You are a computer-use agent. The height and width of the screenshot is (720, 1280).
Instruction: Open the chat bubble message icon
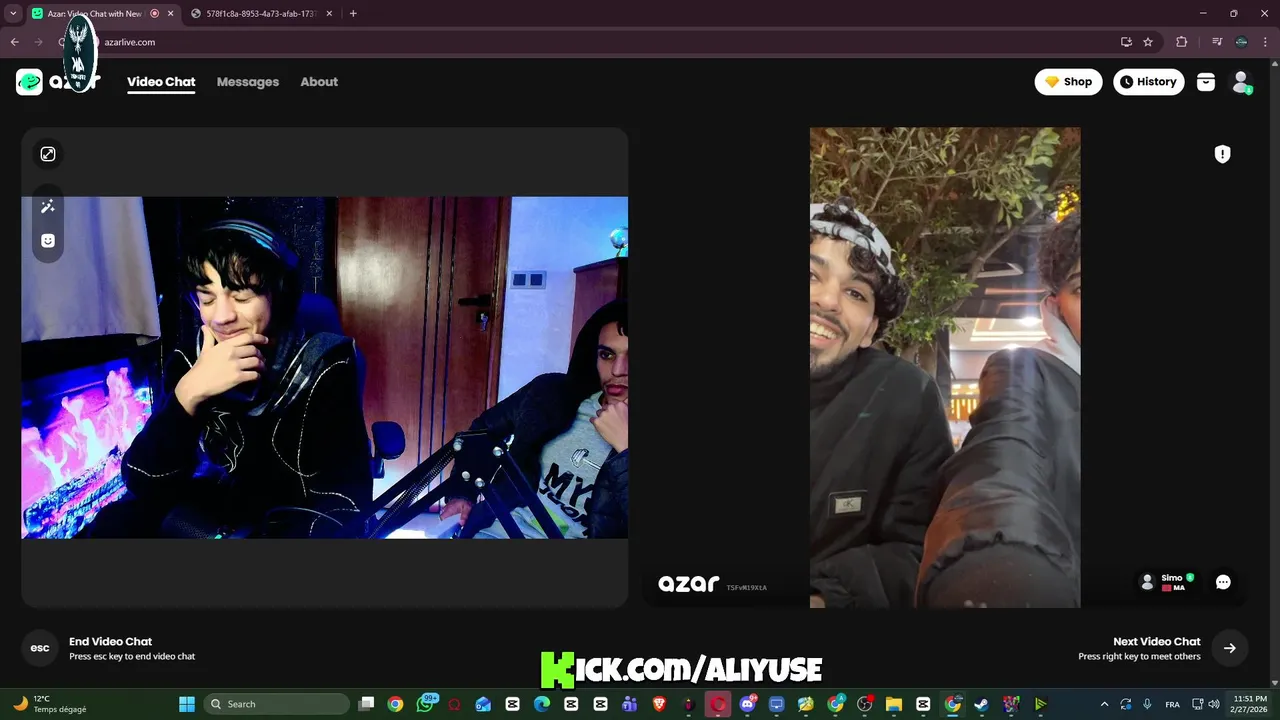click(1223, 582)
